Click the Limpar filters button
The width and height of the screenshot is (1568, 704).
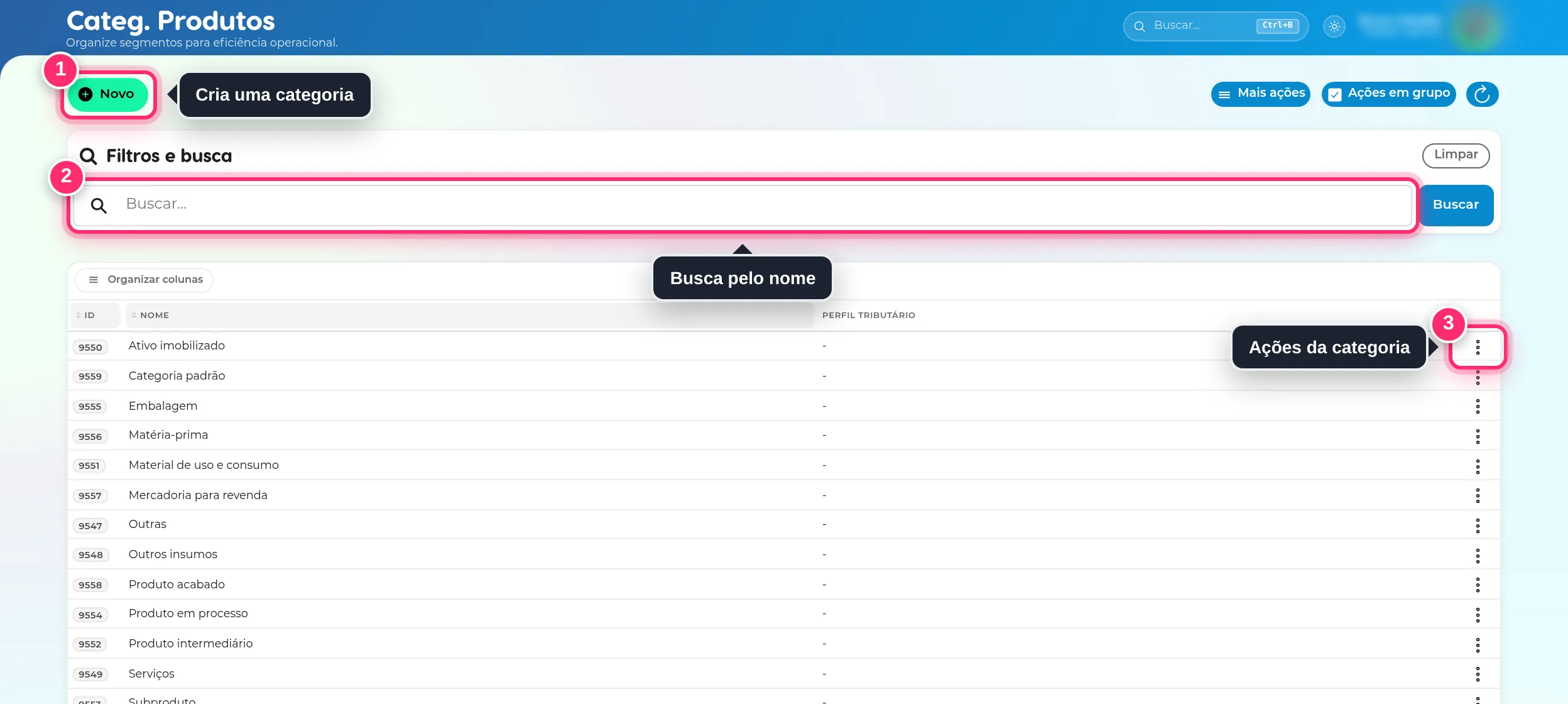coord(1456,155)
